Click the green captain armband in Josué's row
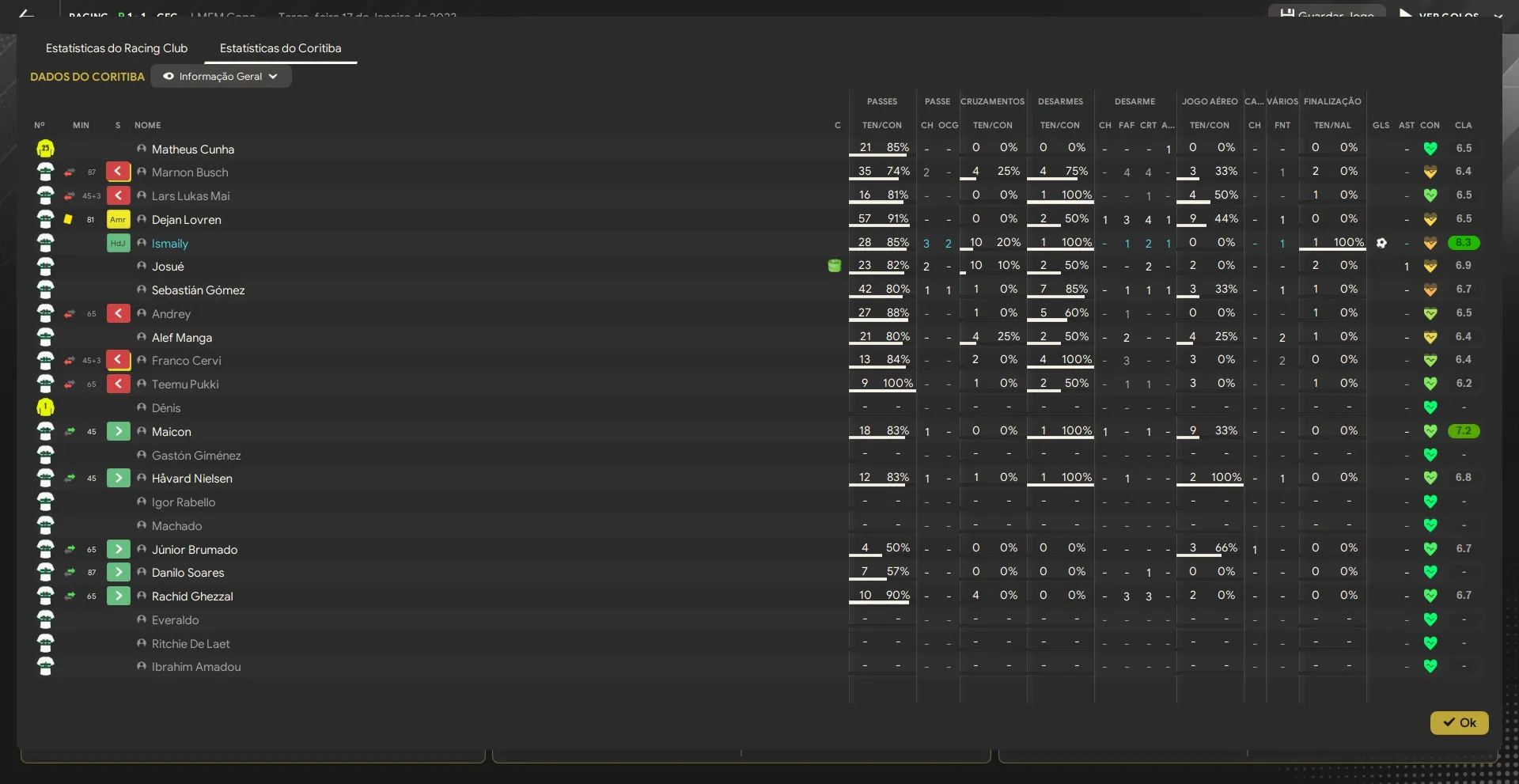This screenshot has height=784, width=1519. point(834,266)
